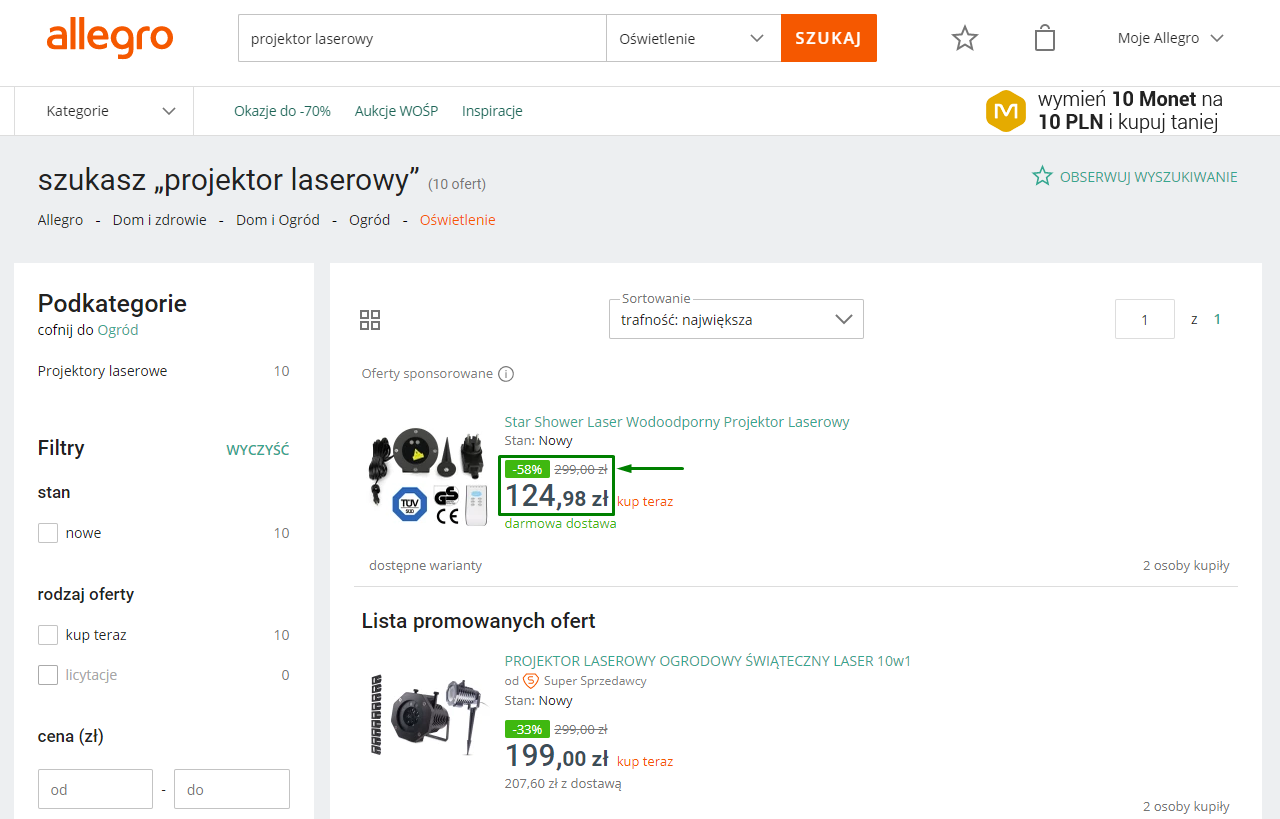Open the Sortowanie dropdown
1280x819 pixels.
736,319
